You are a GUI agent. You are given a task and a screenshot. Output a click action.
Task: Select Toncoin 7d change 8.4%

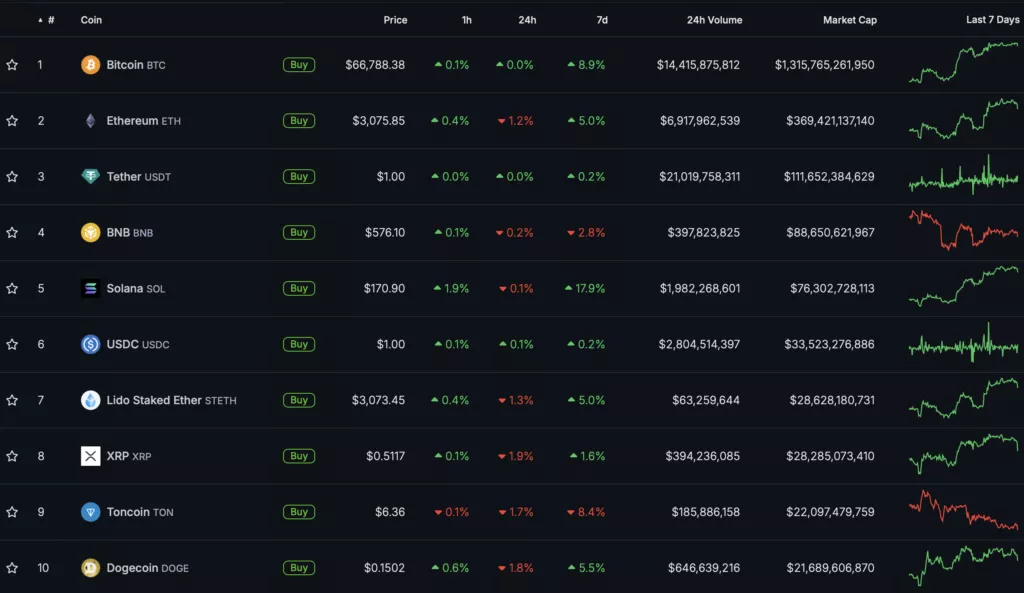click(x=586, y=512)
